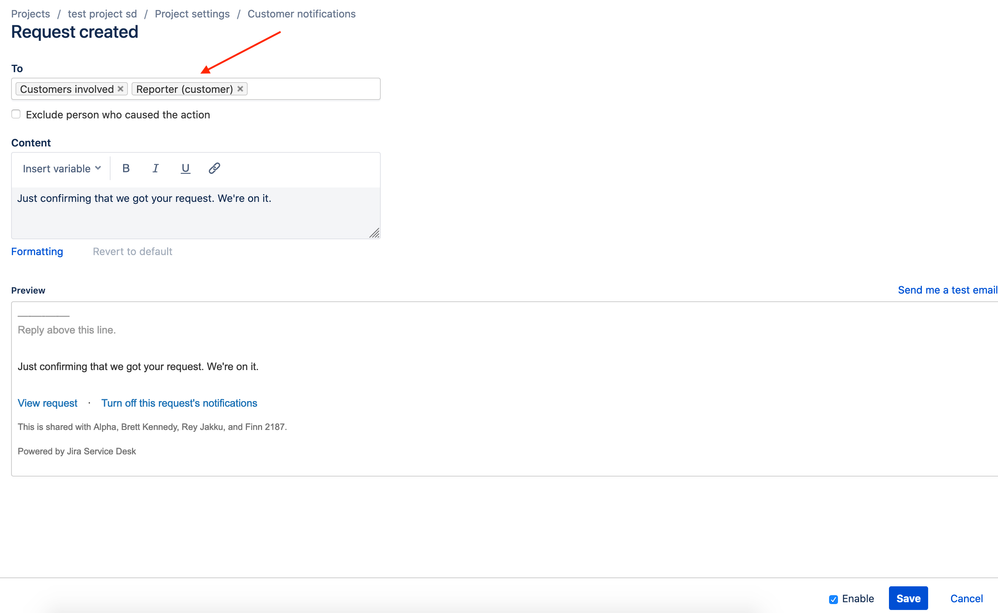Insert a link with the chain icon
Image resolution: width=998 pixels, height=613 pixels.
(x=214, y=169)
